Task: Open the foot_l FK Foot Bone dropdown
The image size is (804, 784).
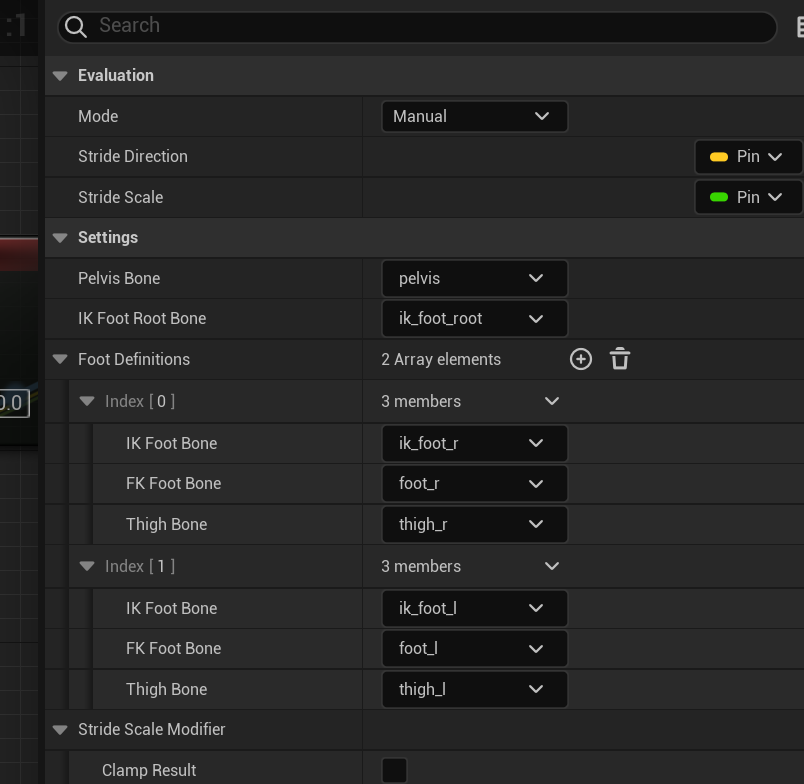Action: click(x=474, y=648)
